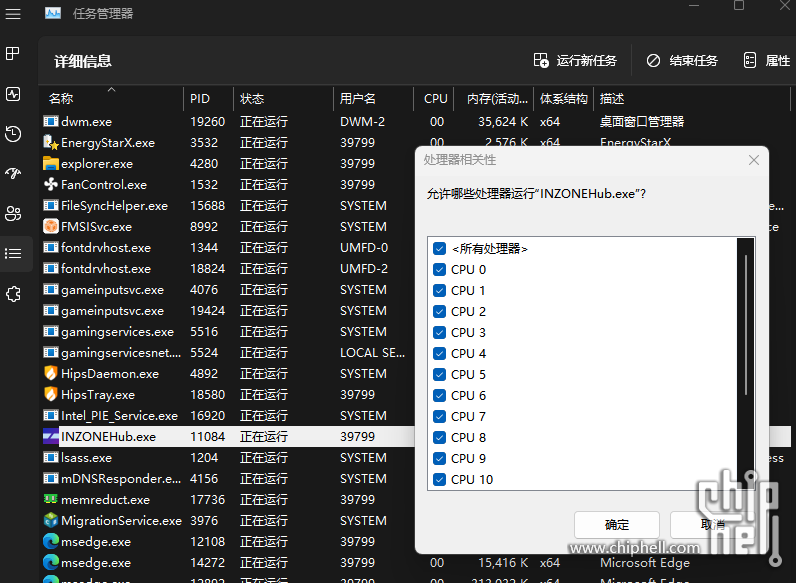The image size is (796, 583).
Task: Select fontdrvhost.exe with PID 1344
Action: coord(227,247)
